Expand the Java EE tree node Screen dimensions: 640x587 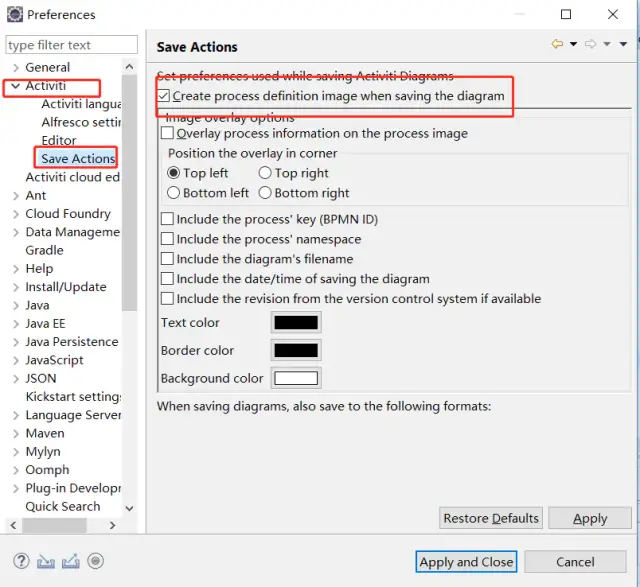(16, 324)
